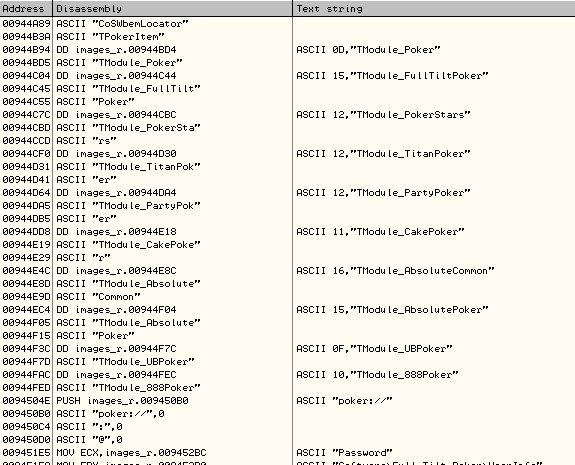Select address 00944B94
The width and height of the screenshot is (575, 465).
(26, 50)
